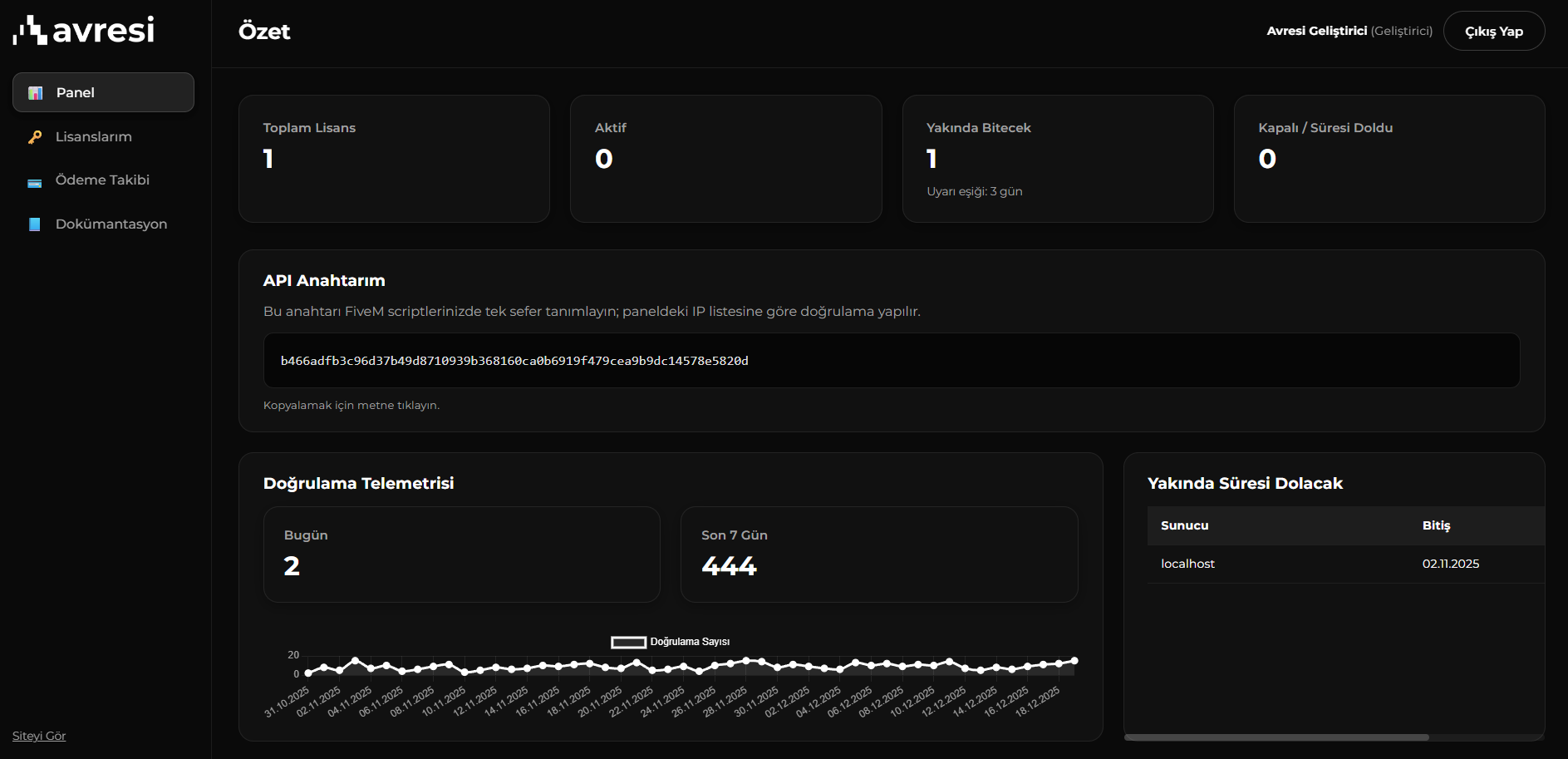
Task: Click the Toplam Lisans stat card
Action: point(394,159)
